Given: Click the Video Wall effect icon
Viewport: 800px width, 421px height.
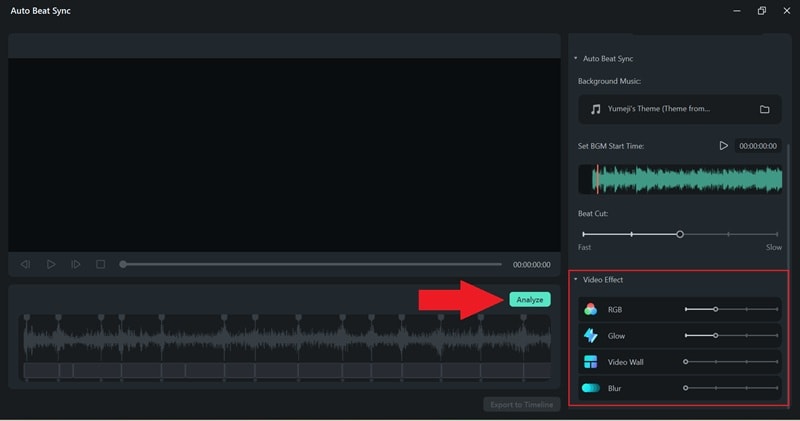Looking at the screenshot, I should pos(590,362).
